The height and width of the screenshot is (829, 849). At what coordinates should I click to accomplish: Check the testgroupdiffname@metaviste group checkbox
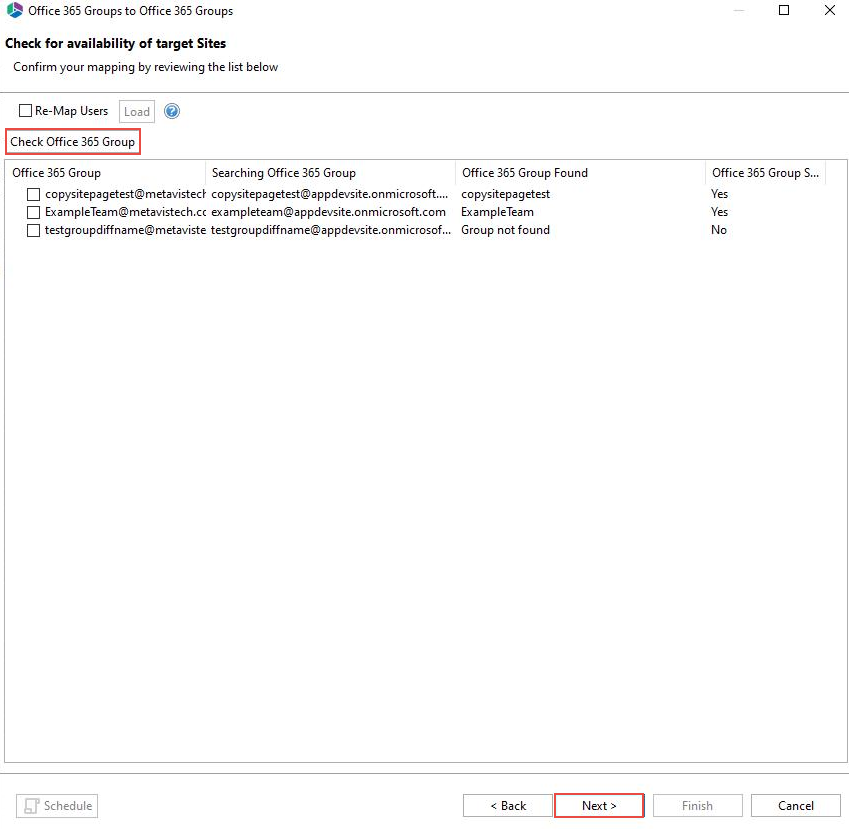click(34, 230)
